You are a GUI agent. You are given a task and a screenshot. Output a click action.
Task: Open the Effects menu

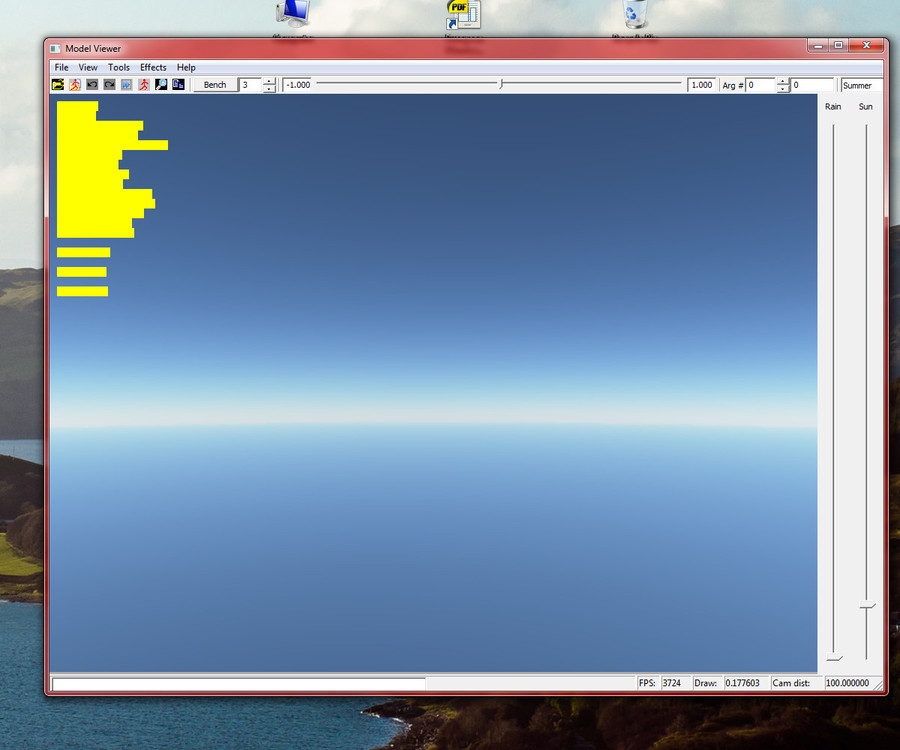[x=152, y=67]
